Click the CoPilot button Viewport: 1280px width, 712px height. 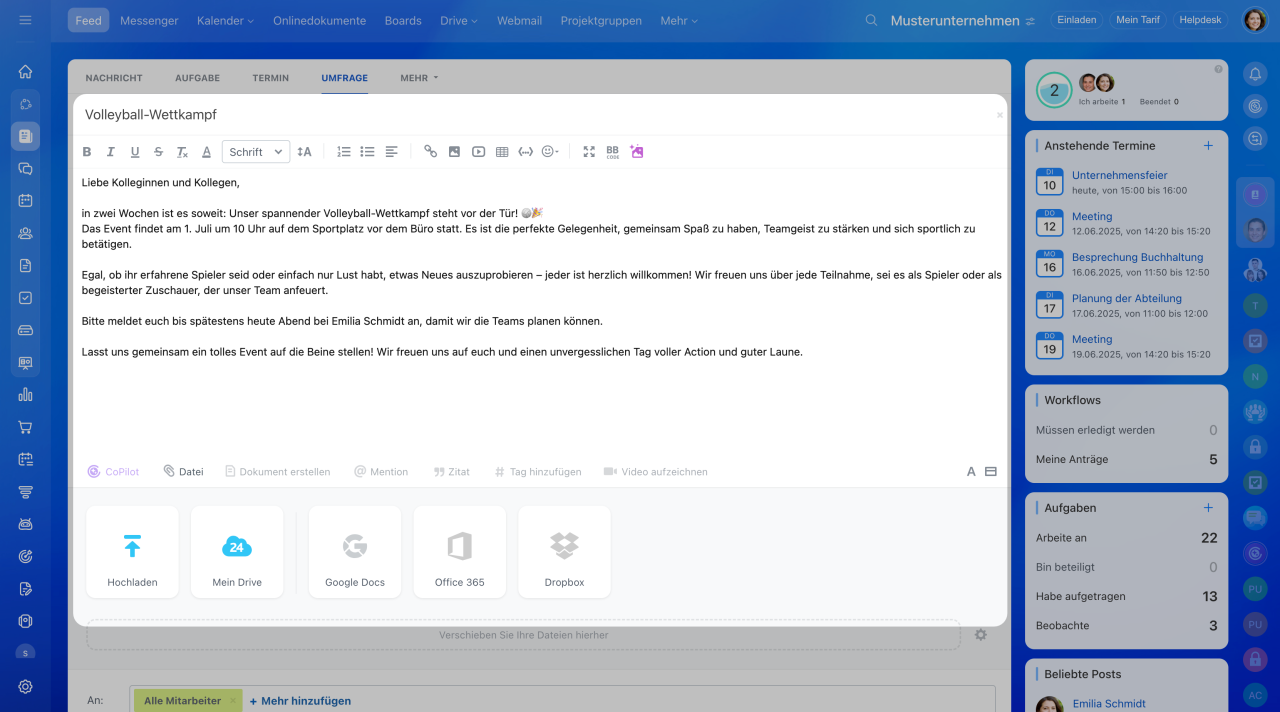pos(113,472)
